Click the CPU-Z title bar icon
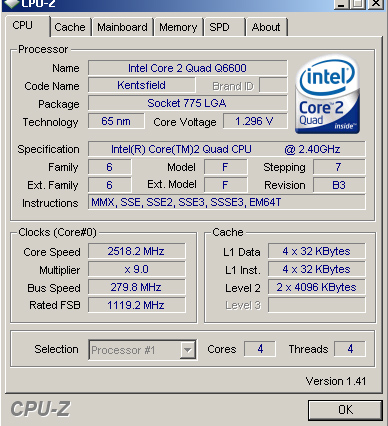388x426 pixels. [x=10, y=4]
